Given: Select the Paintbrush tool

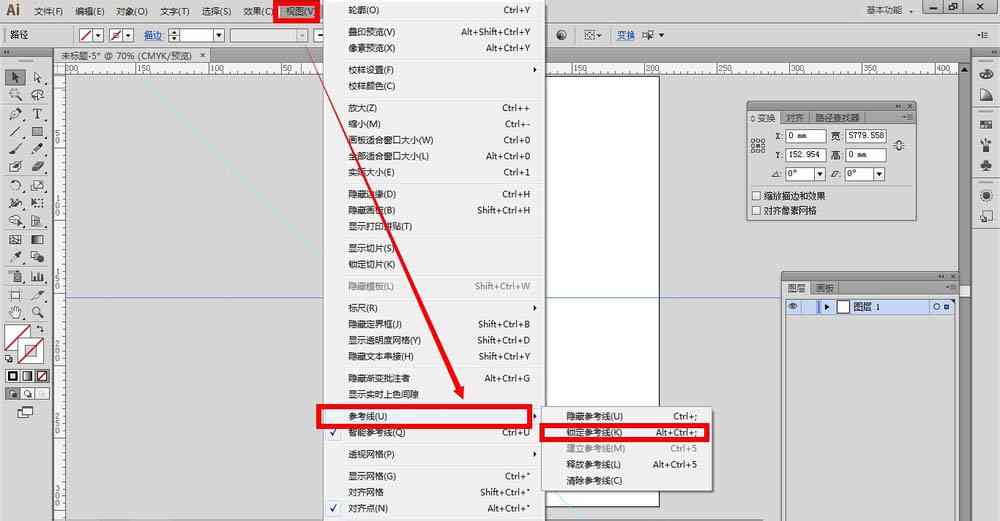Looking at the screenshot, I should coord(15,149).
